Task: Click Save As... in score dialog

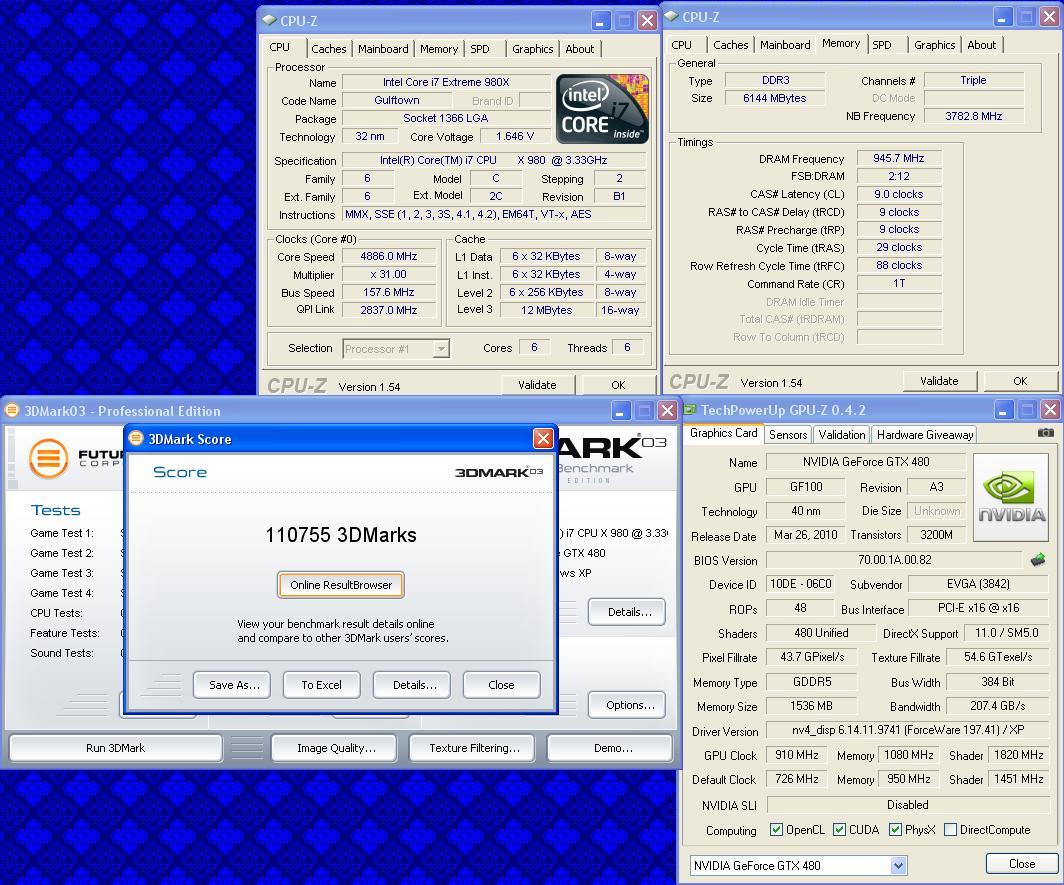Action: pos(234,685)
